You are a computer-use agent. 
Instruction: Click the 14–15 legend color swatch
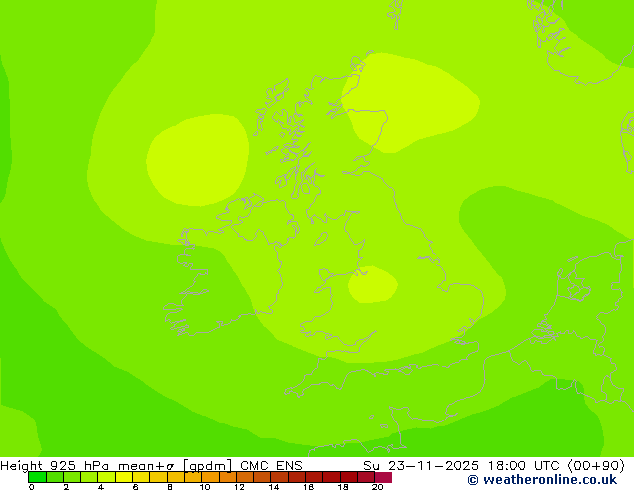tap(279, 477)
